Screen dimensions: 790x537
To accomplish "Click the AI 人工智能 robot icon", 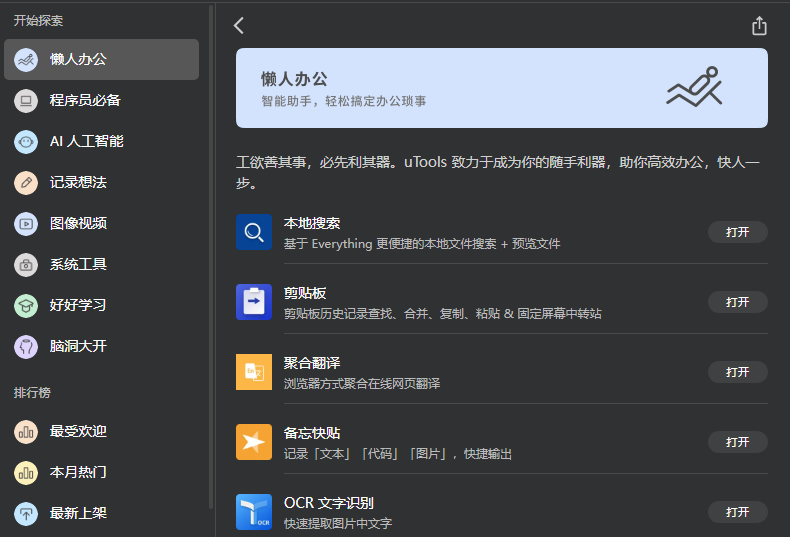I will coord(26,142).
